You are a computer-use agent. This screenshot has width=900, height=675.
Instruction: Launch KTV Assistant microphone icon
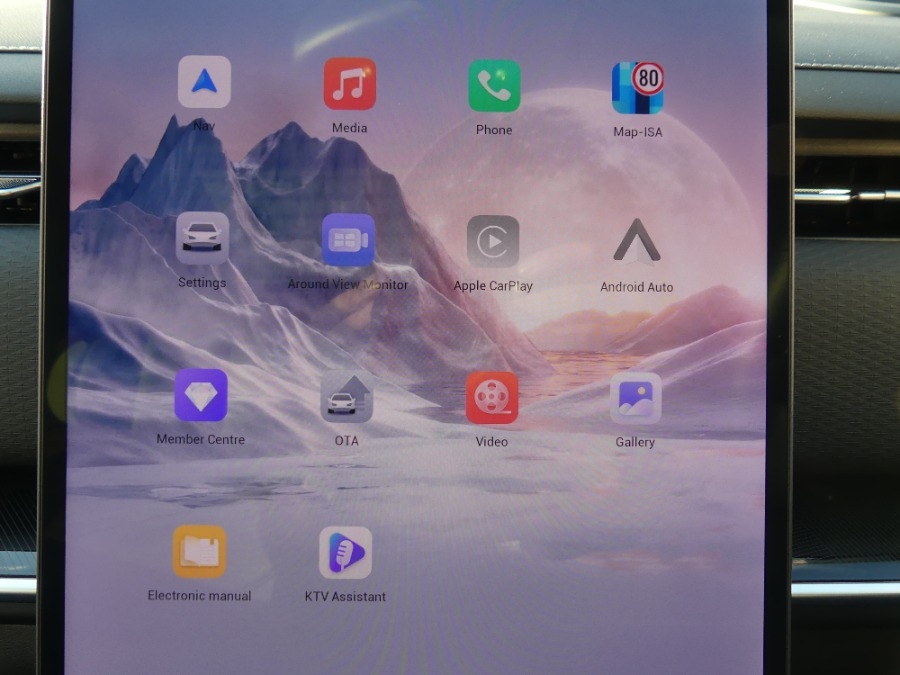point(345,553)
